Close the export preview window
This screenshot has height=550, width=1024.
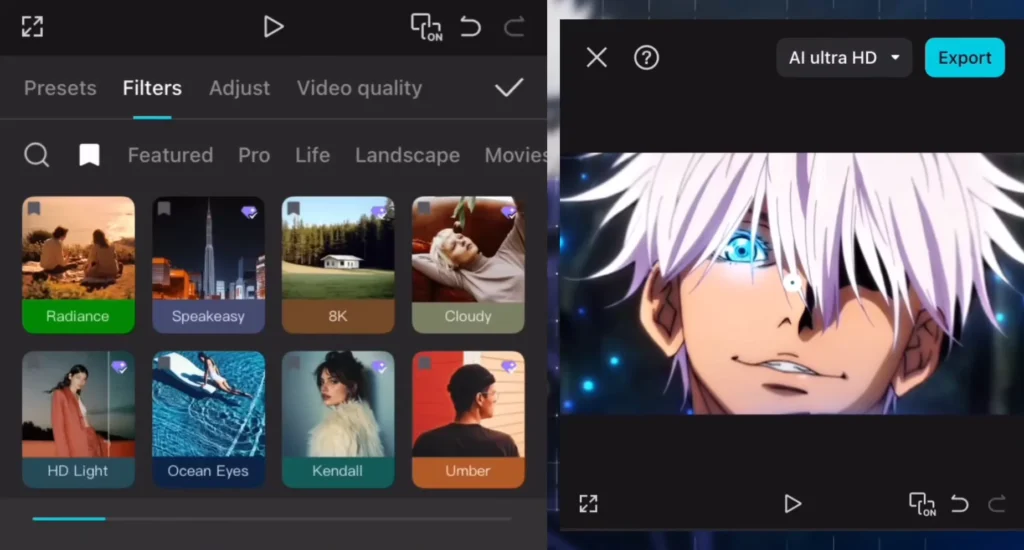[x=596, y=57]
